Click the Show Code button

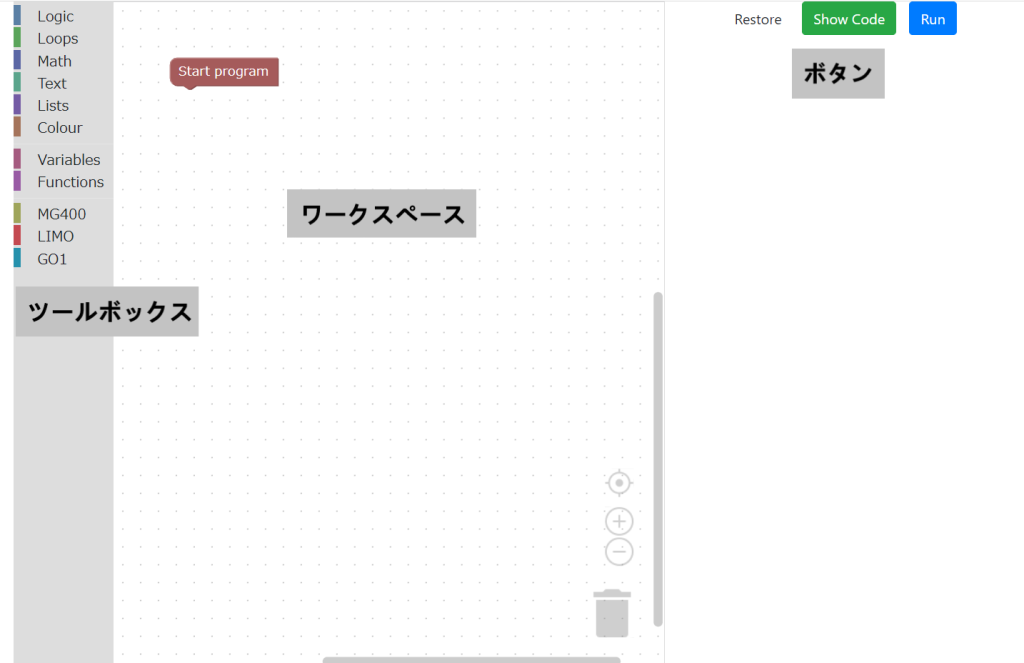pos(848,18)
